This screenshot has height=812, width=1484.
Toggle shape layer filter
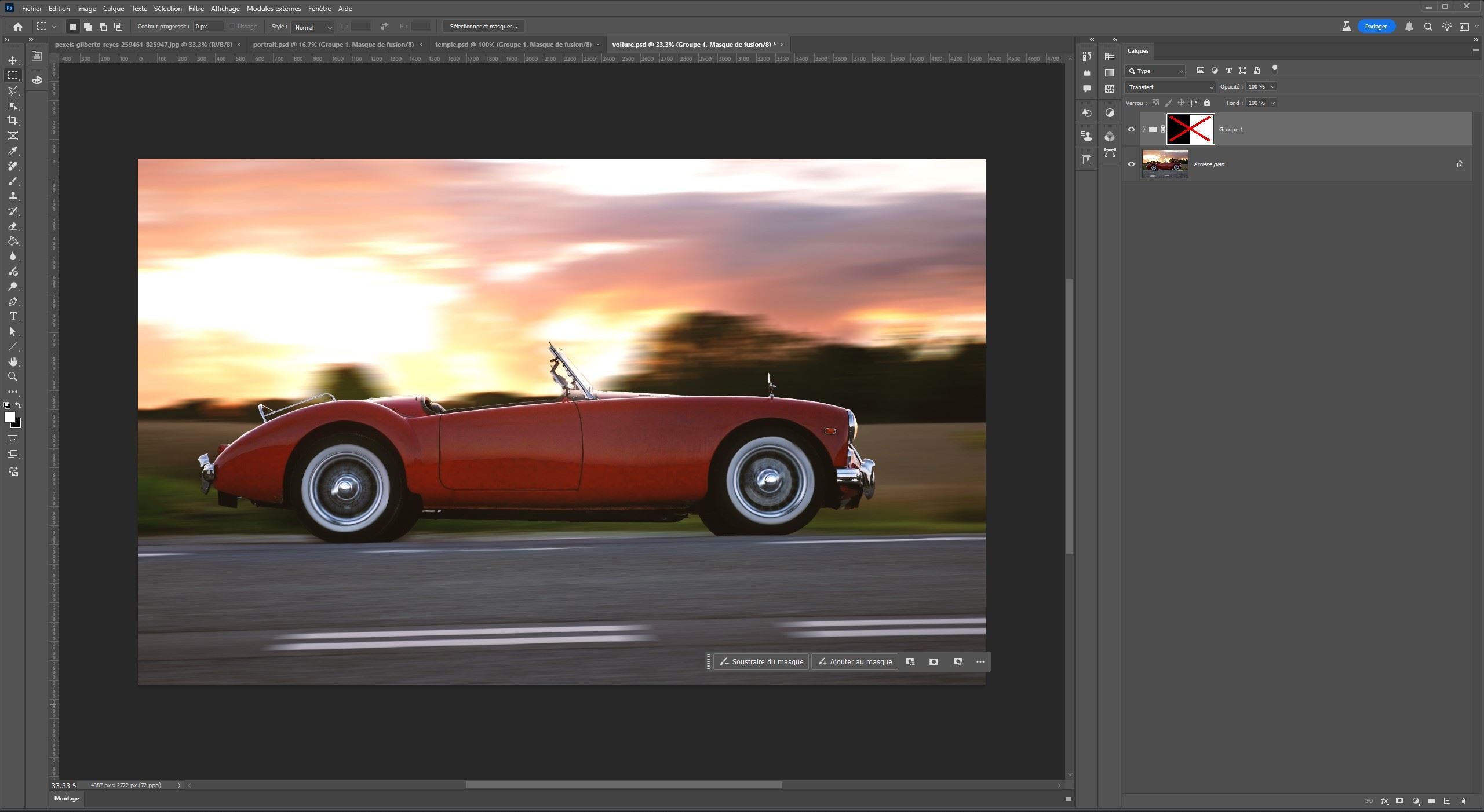pyautogui.click(x=1242, y=71)
